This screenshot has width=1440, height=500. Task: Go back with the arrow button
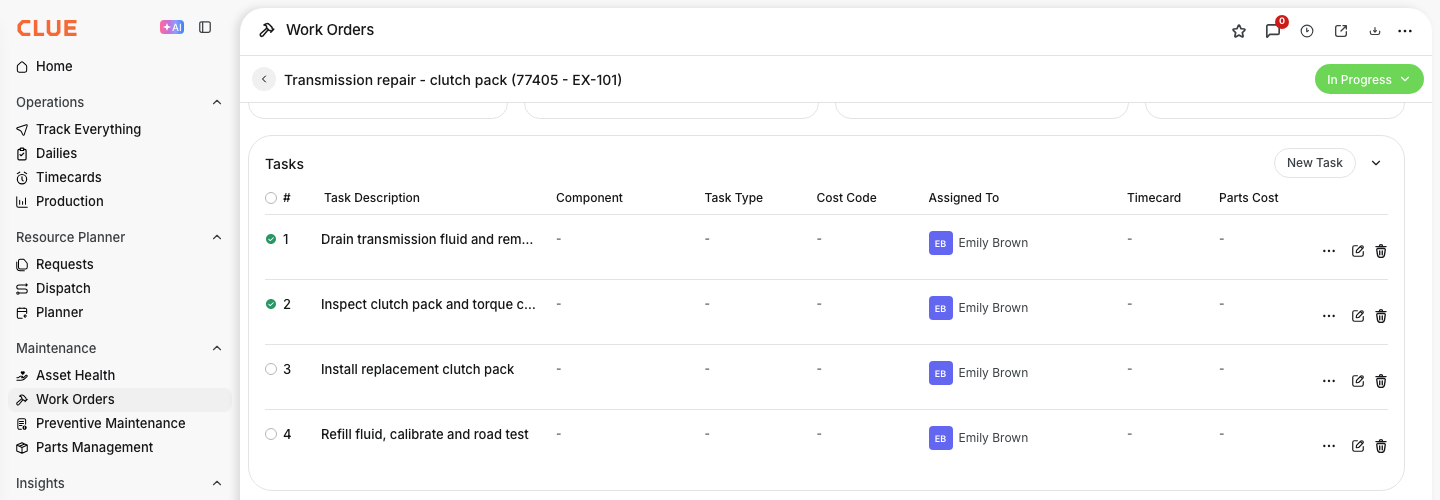264,79
